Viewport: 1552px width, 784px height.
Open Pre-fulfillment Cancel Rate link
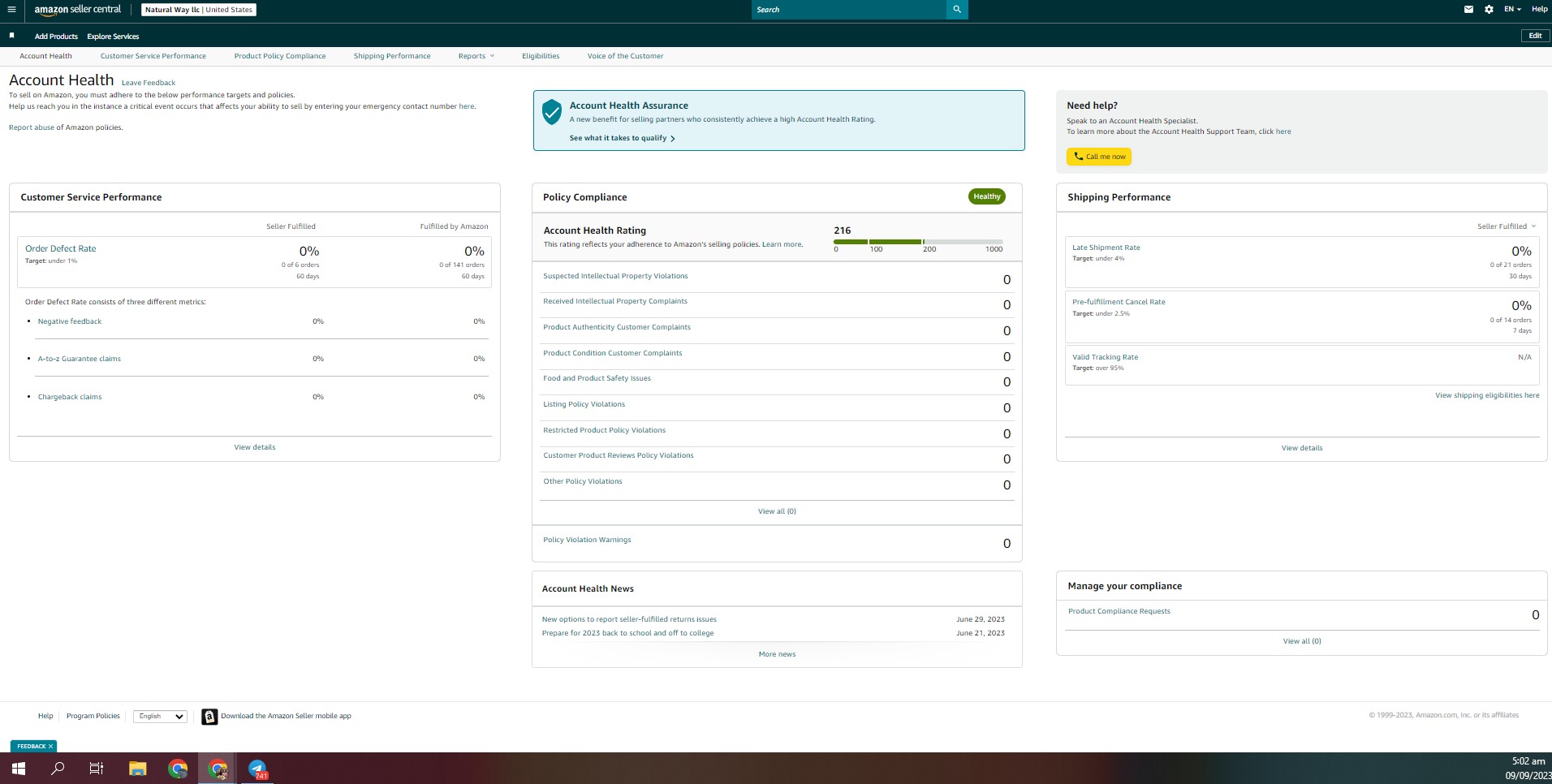(x=1119, y=302)
